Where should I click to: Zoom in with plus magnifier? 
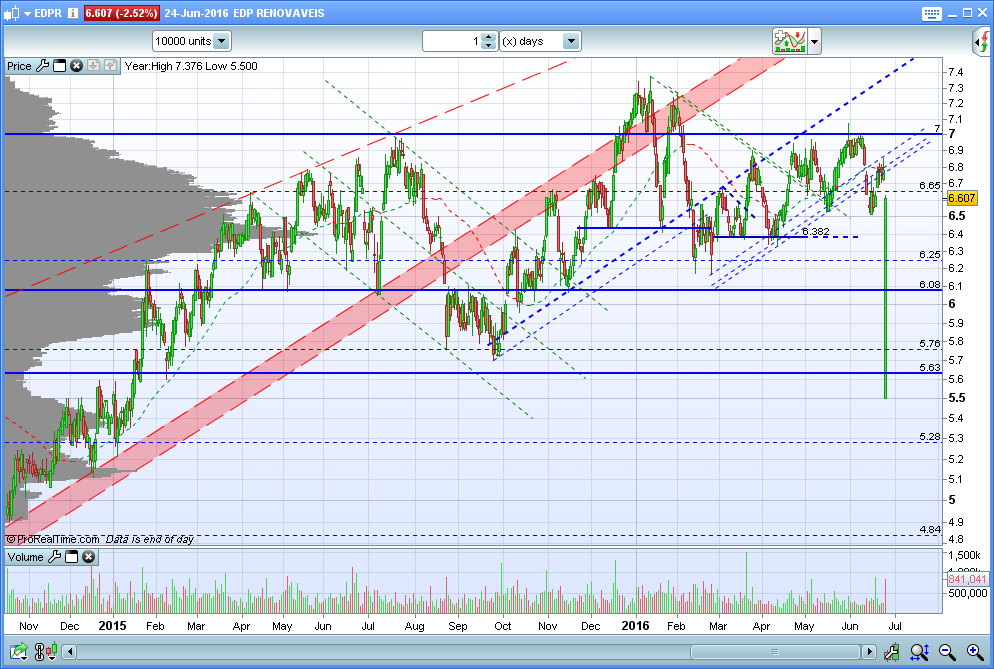click(x=975, y=651)
